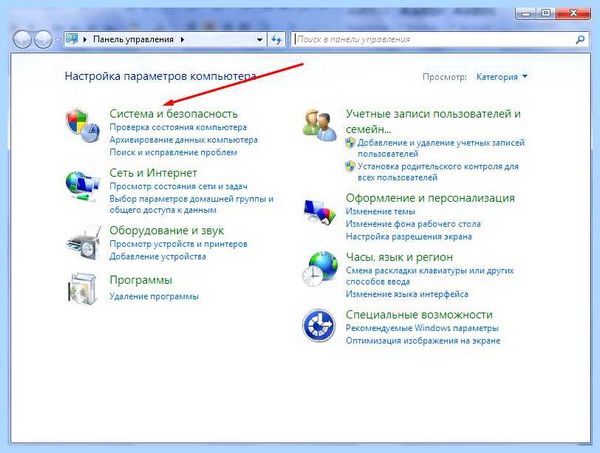Minimize the Control Panel window

click(x=527, y=13)
